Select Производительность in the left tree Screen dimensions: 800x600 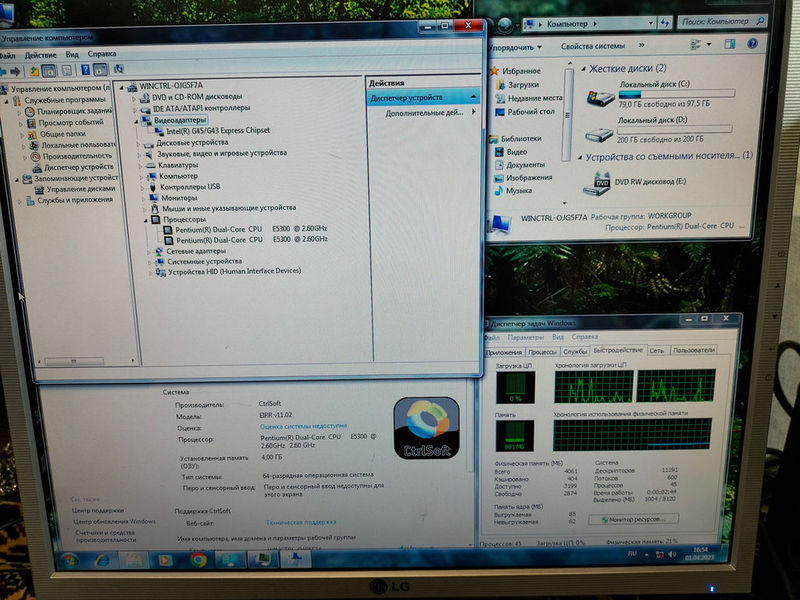pyautogui.click(x=71, y=156)
